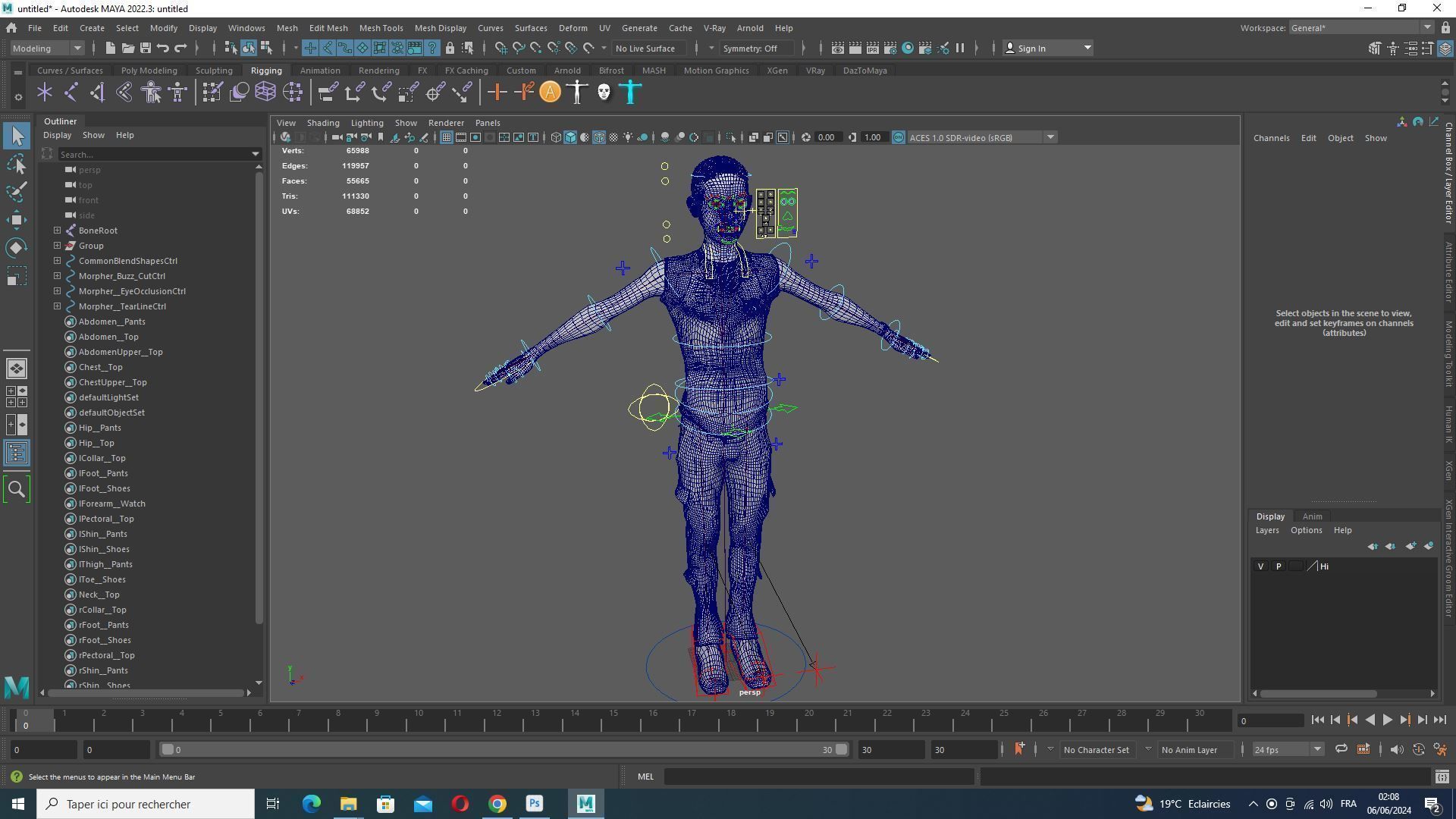
Task: Click the Redo arrow icon
Action: tap(180, 49)
